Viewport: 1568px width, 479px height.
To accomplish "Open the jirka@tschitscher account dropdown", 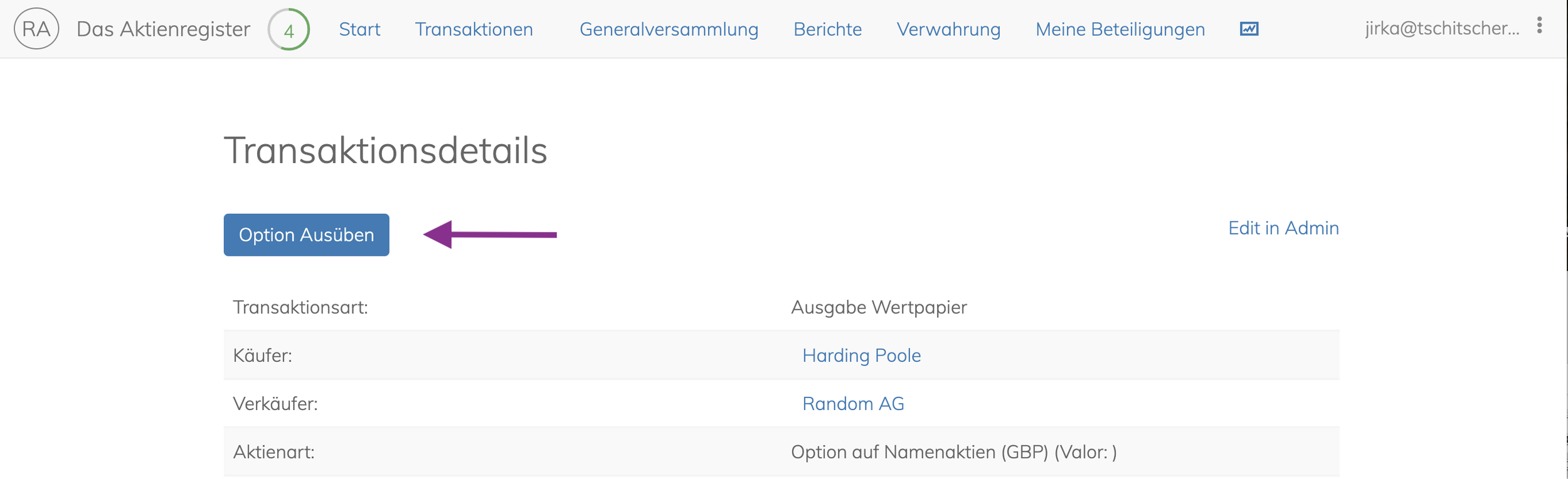I will pyautogui.click(x=1442, y=28).
